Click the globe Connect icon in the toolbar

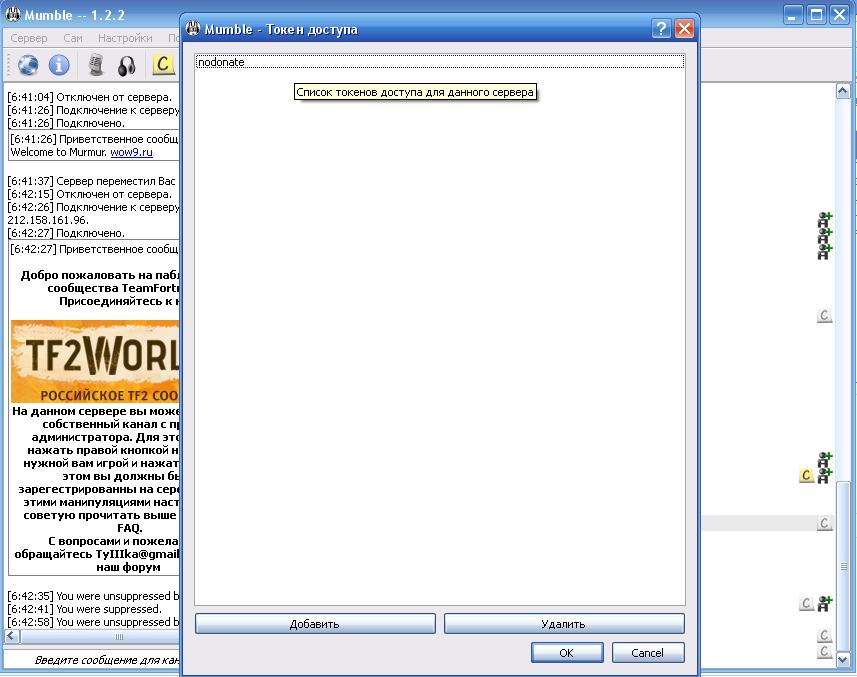[28, 65]
